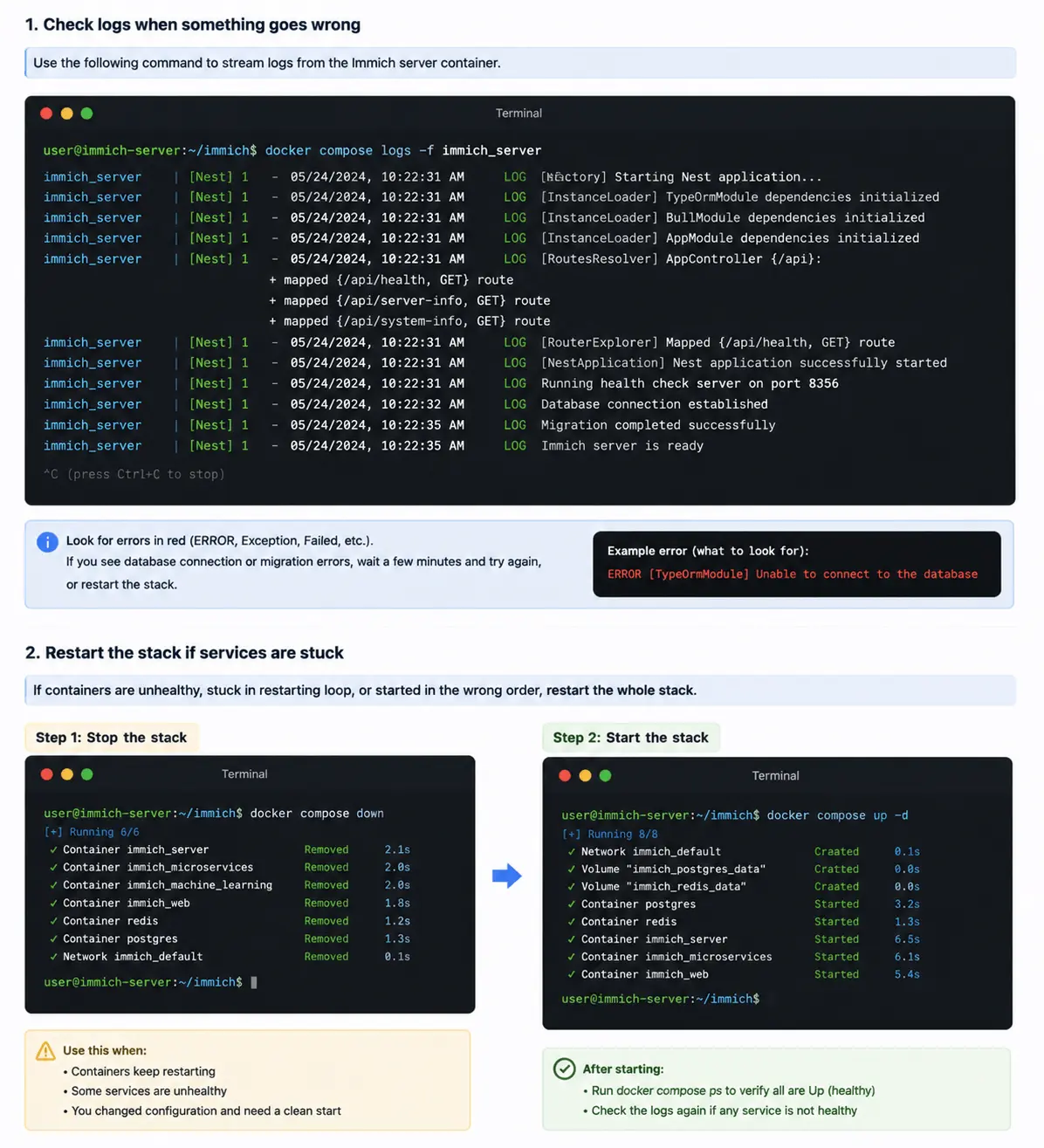This screenshot has height=1148, width=1044.
Task: Click the yellow dot on the 'docker compose down' Terminal
Action: tap(66, 774)
